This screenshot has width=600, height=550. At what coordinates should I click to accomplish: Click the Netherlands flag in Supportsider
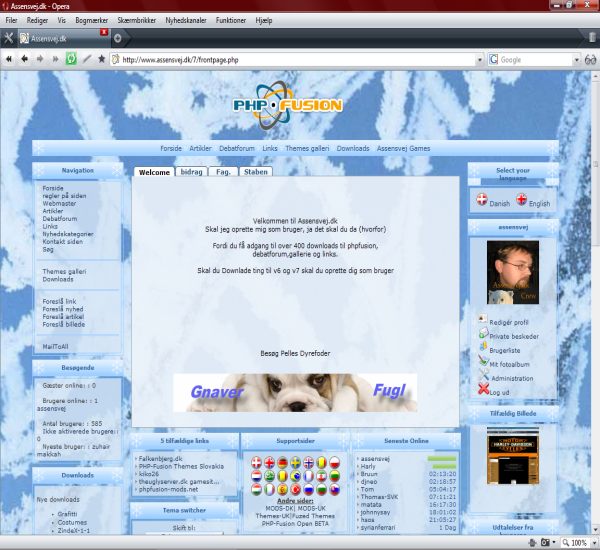(x=256, y=476)
